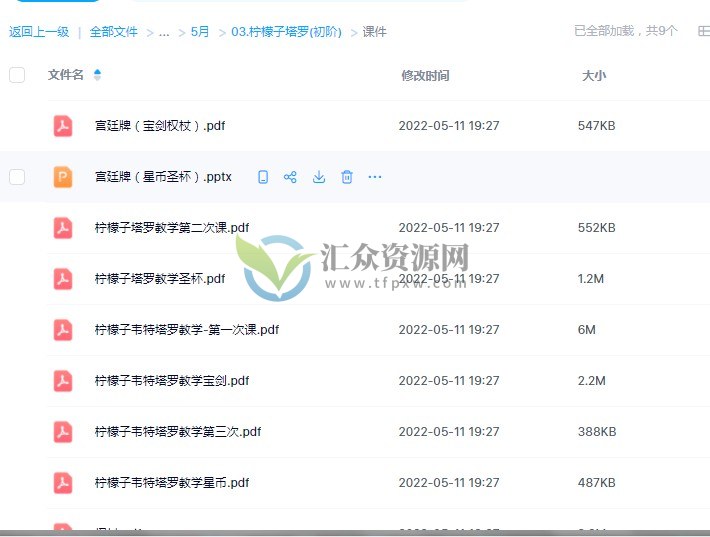Open file 宫廷牌（星币圣杯）.pptx
The height and width of the screenshot is (537, 710).
pyautogui.click(x=163, y=177)
